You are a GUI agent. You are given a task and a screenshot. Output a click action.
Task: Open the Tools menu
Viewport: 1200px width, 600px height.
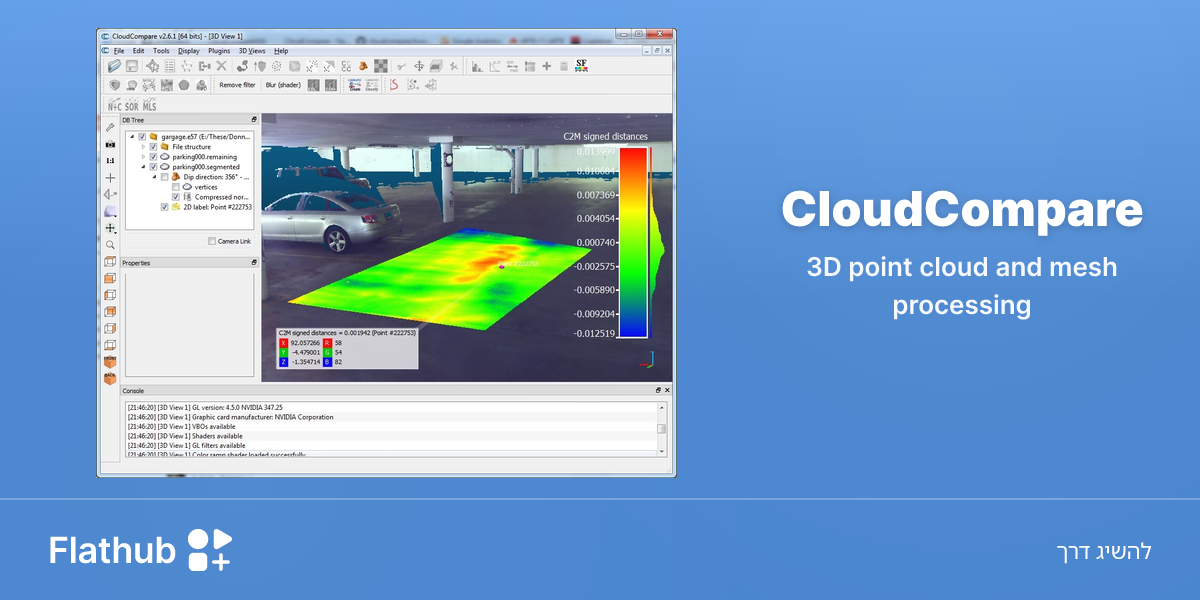(161, 51)
